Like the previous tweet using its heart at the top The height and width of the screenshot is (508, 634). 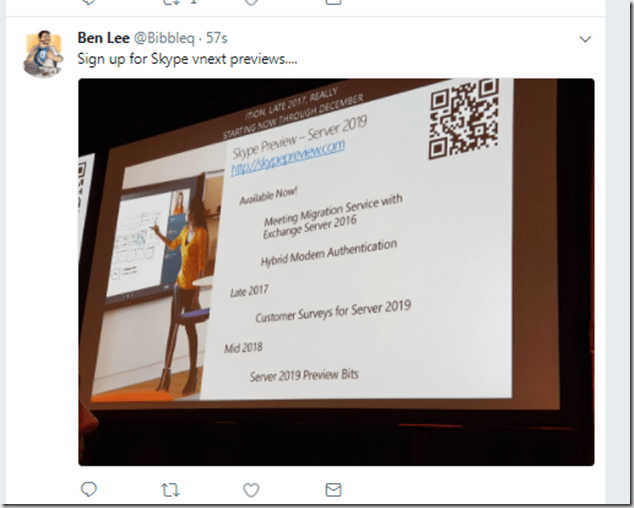click(251, 2)
